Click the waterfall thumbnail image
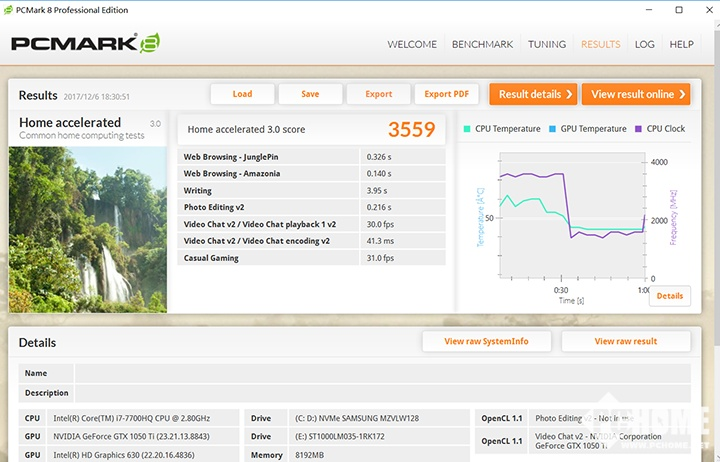Image resolution: width=720 pixels, height=462 pixels. (88, 230)
